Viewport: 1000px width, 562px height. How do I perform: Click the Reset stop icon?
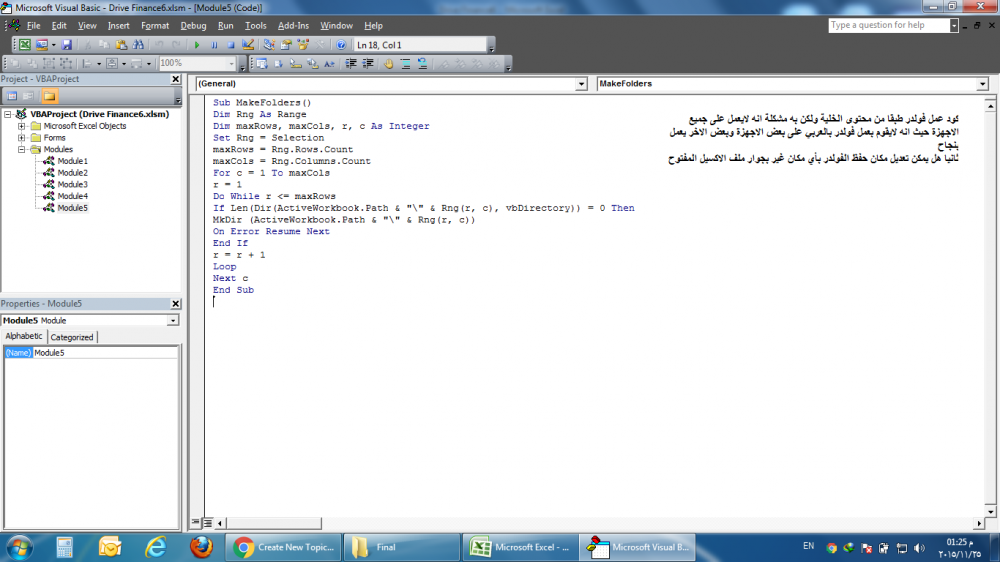pos(231,45)
